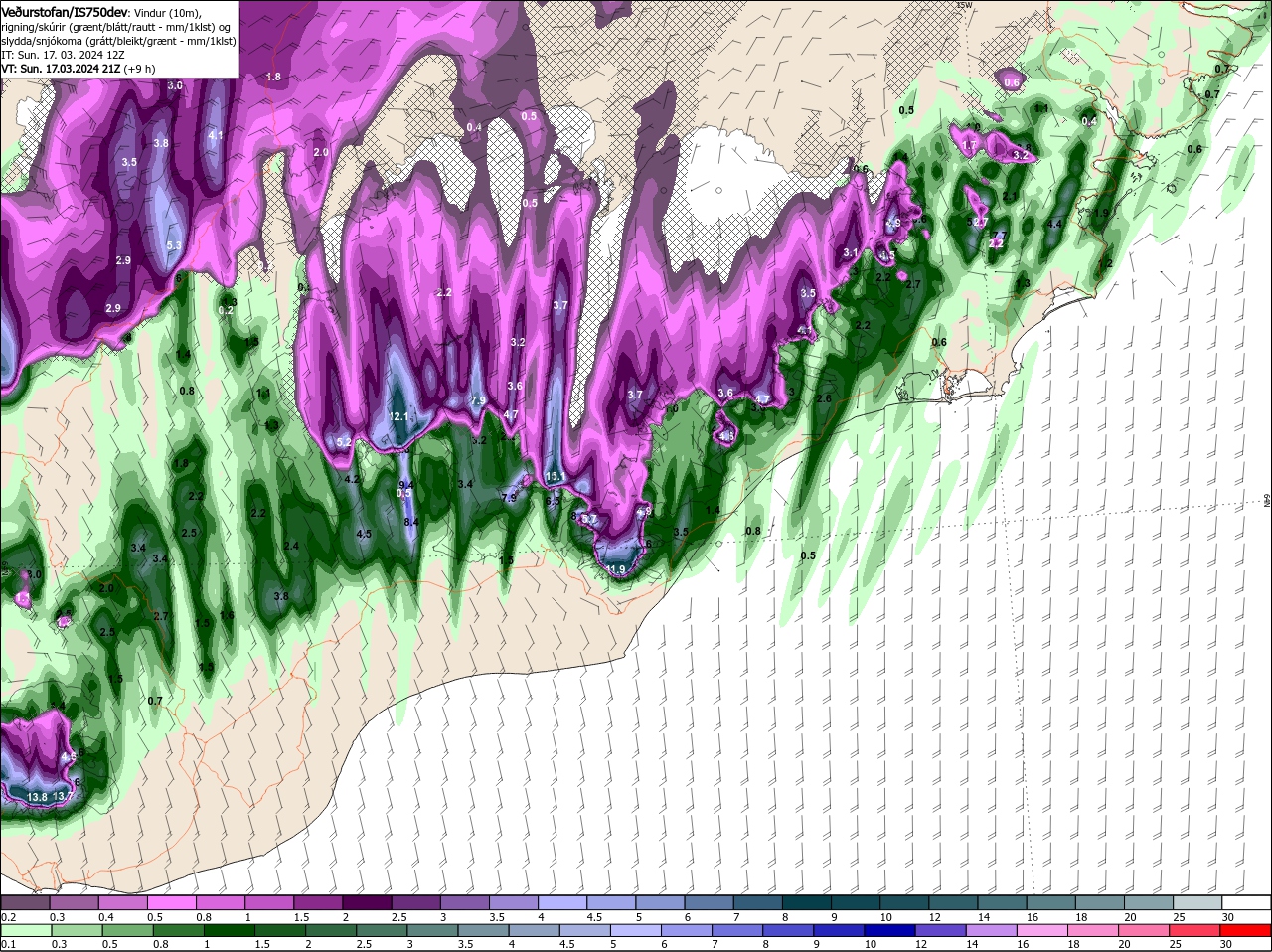
Task: Click the dark green rain legend swatch between 1 and 1.5
Action: pos(231,930)
